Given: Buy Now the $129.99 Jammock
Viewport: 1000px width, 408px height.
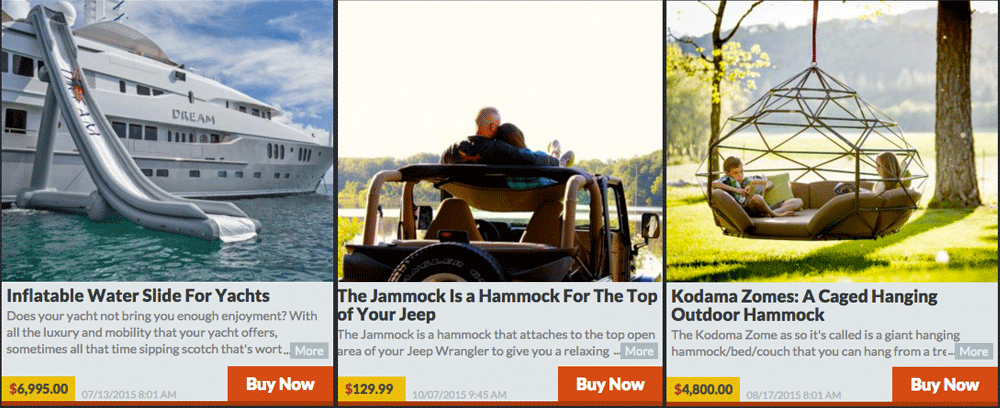Looking at the screenshot, I should (610, 384).
